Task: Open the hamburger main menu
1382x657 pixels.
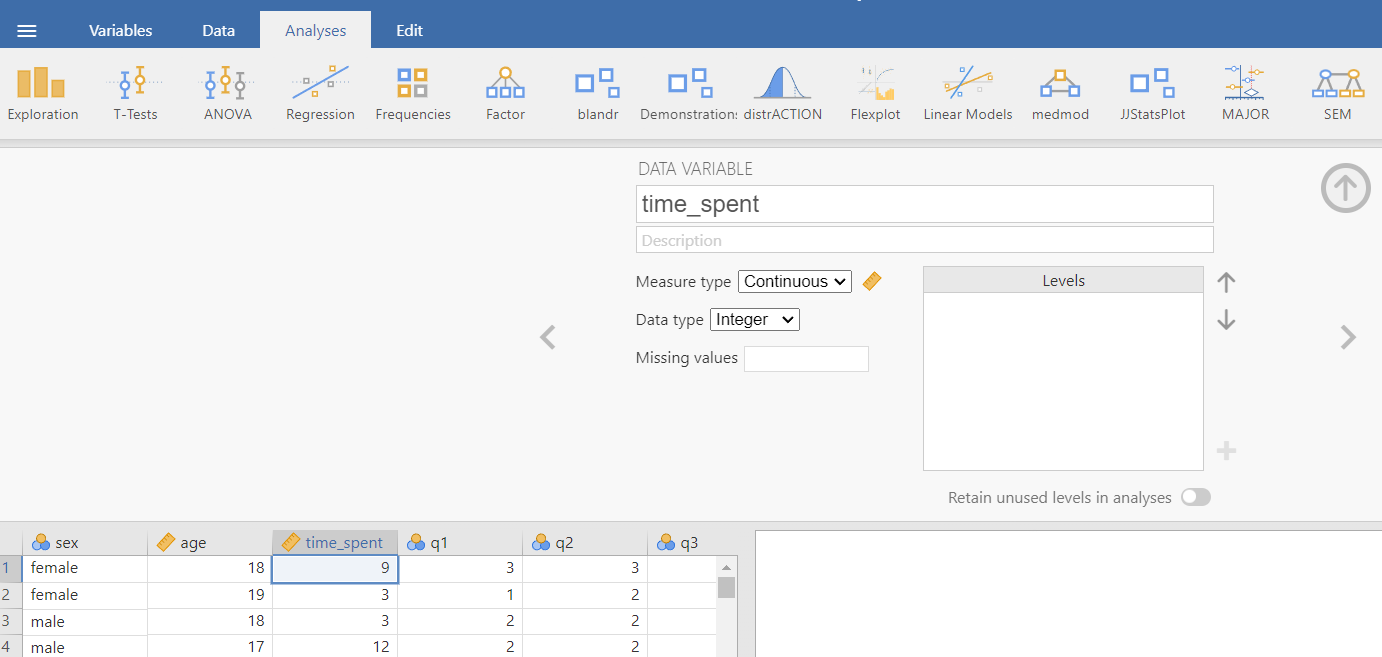Action: tap(27, 31)
